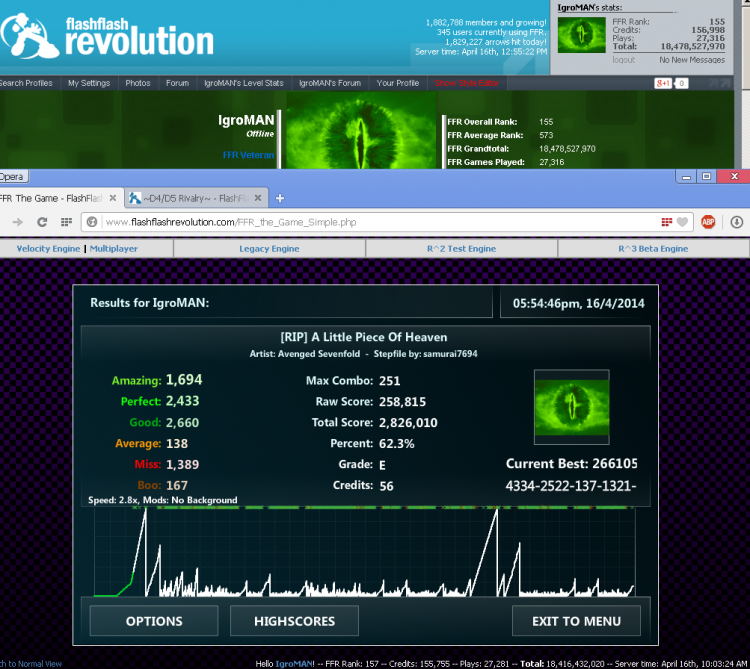750x669 pixels.
Task: Minimize the Opera window
Action: point(687,176)
